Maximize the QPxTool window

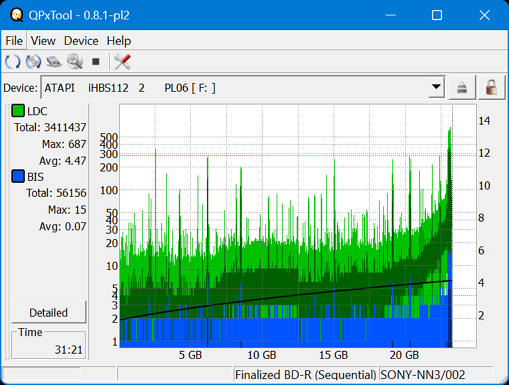click(x=437, y=15)
